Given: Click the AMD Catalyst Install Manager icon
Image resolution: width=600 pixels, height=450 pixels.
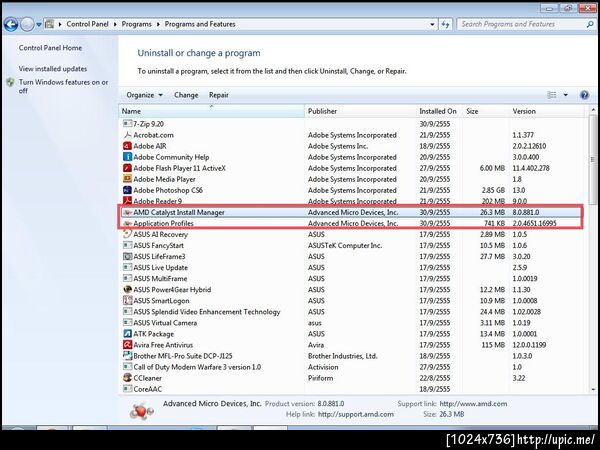Looking at the screenshot, I should pyautogui.click(x=127, y=212).
